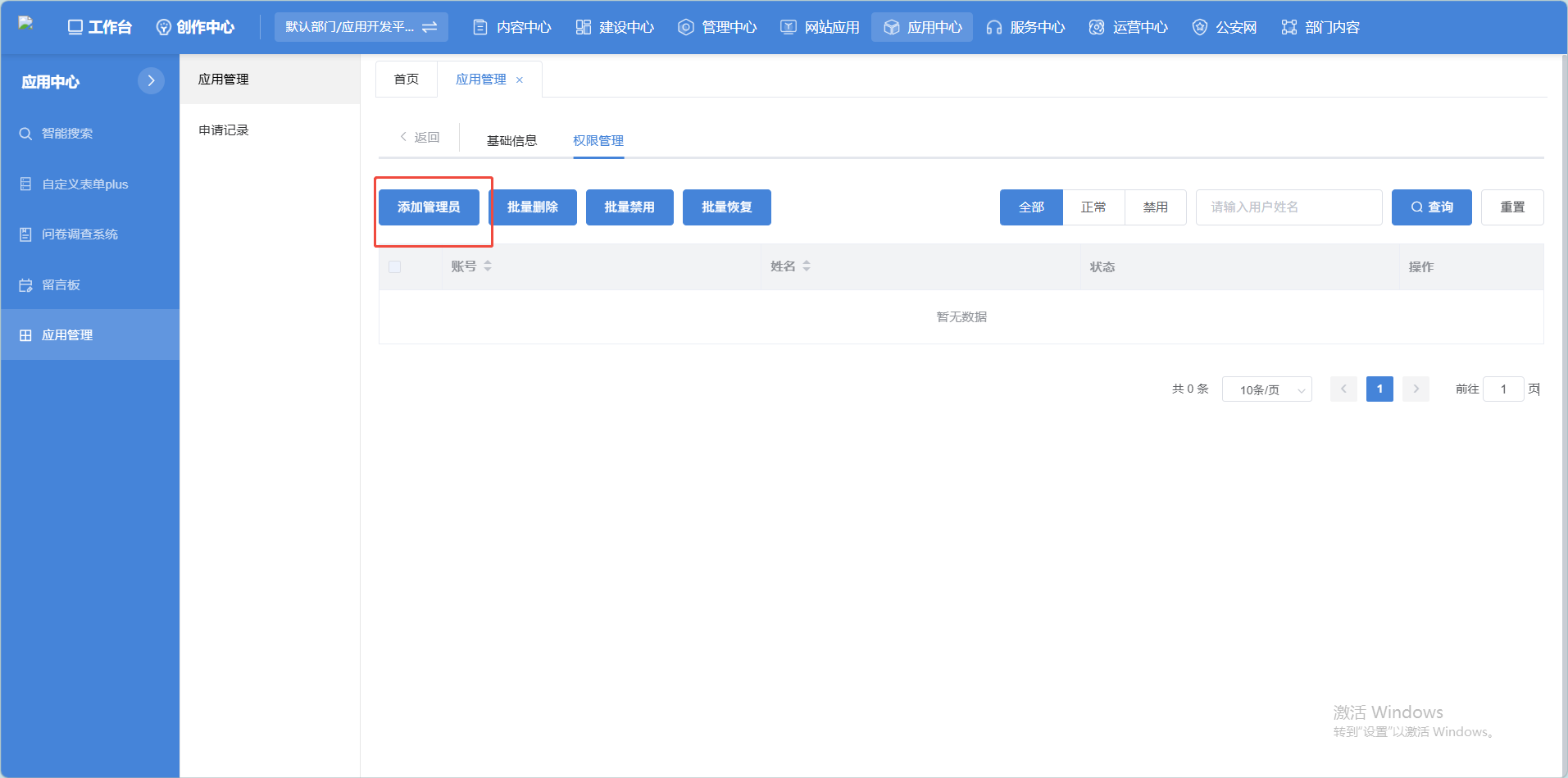Viewport: 1568px width, 778px height.
Task: Select page 1 in pagination
Action: (1379, 389)
